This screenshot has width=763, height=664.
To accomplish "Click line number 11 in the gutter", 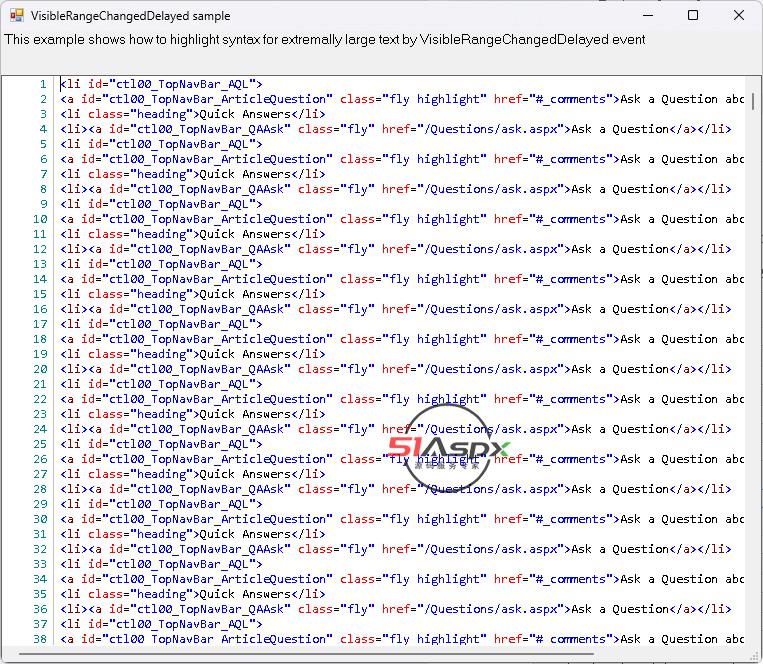I will point(40,234).
